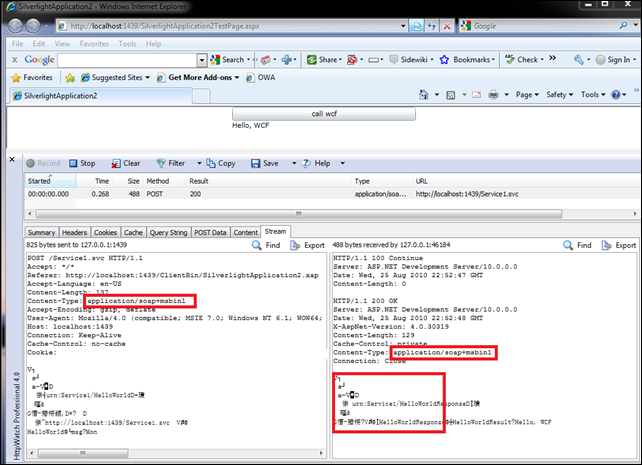Viewport: 642px width, 465px height.
Task: Open the Safety menu dropdown
Action: 559,95
